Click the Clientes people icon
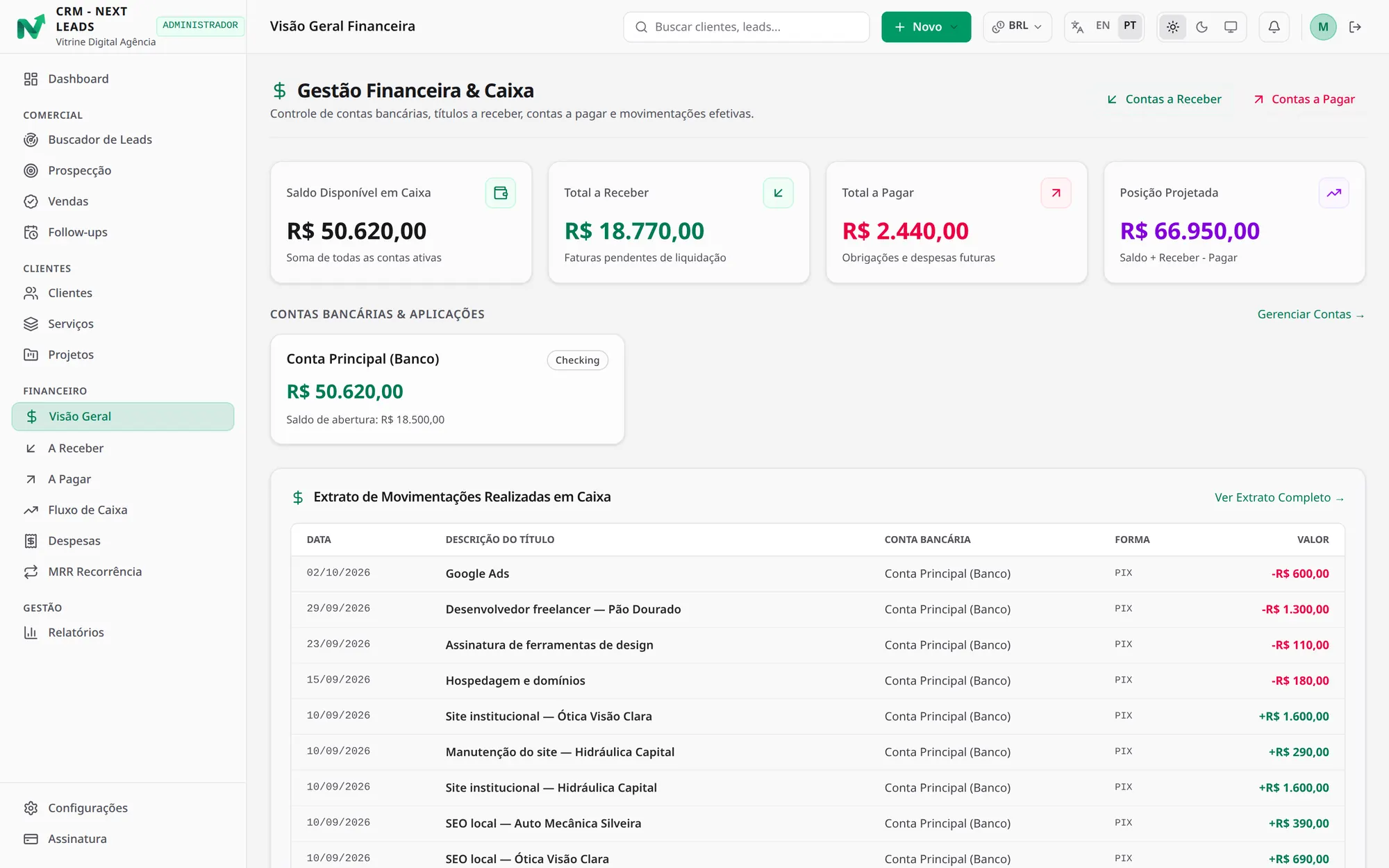1389x868 pixels. [x=31, y=293]
